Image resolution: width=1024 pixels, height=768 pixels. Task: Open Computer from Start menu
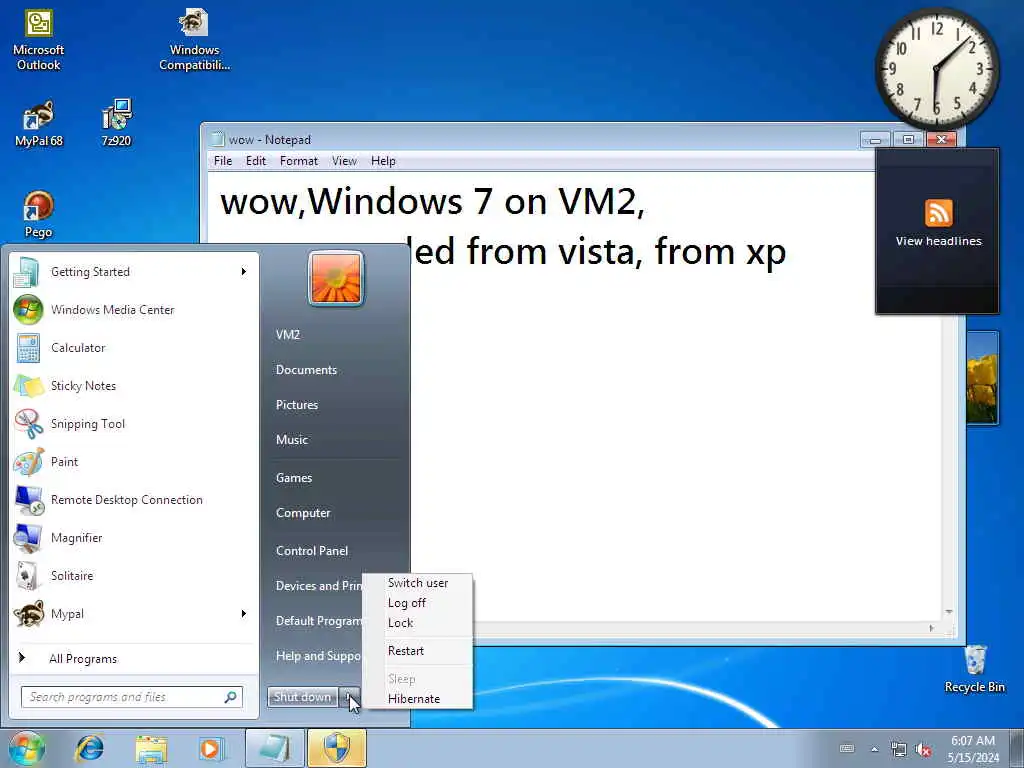point(302,513)
